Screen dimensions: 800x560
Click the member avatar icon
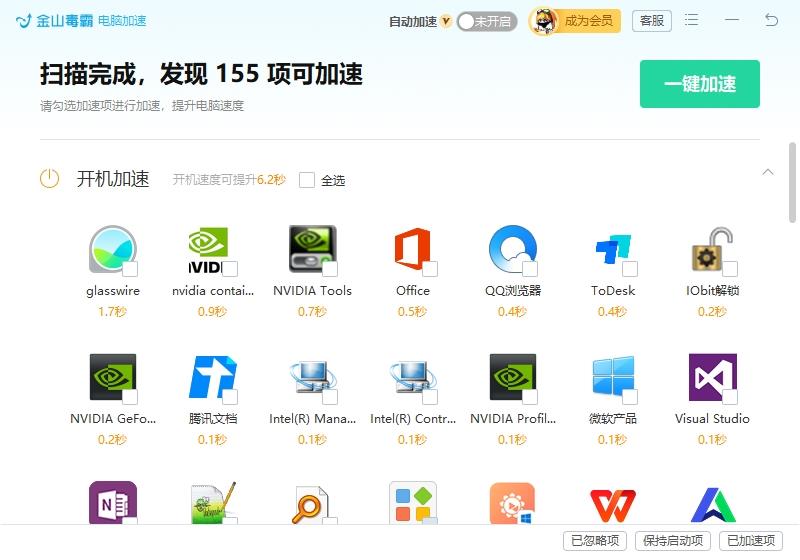tap(543, 21)
